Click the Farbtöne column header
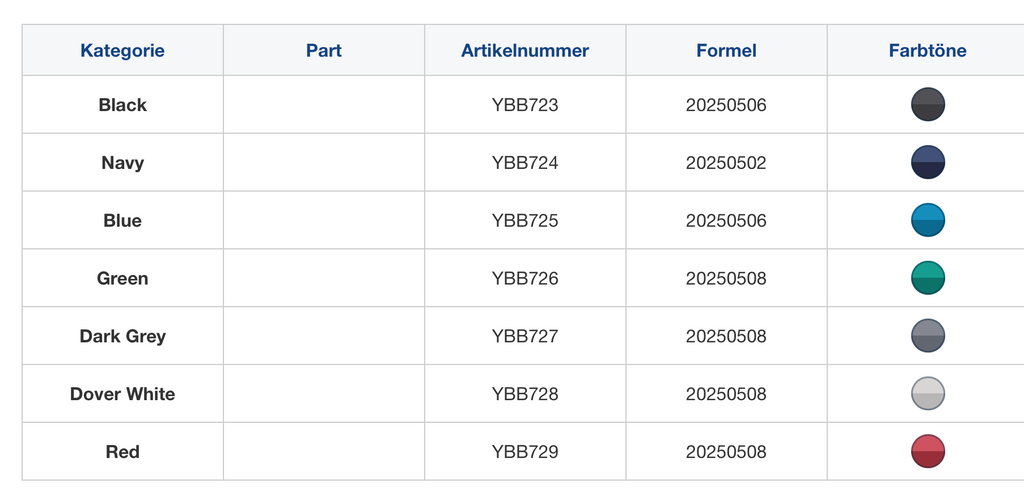 click(x=928, y=51)
